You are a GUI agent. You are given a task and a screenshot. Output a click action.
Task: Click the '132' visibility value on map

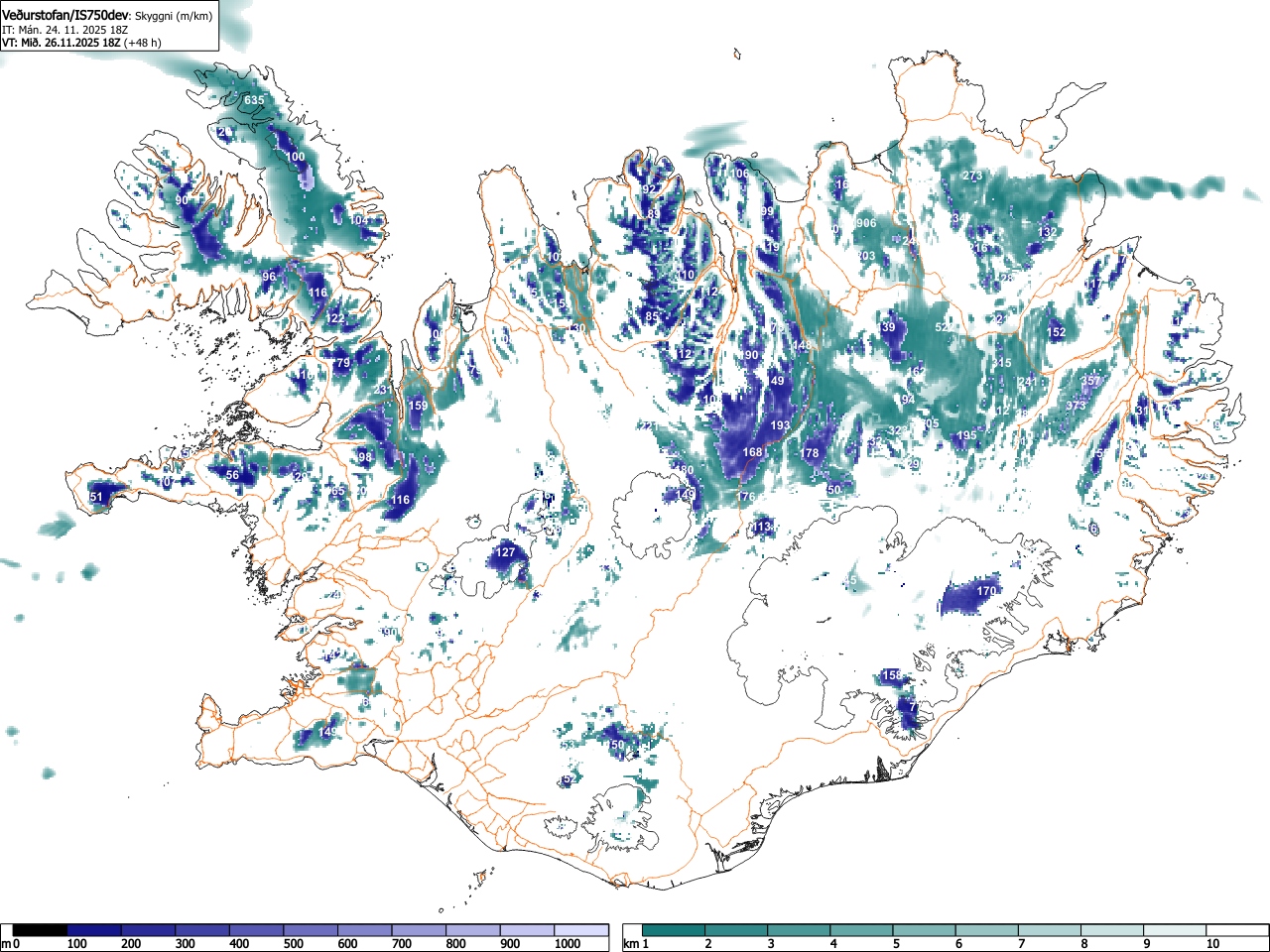1047,232
